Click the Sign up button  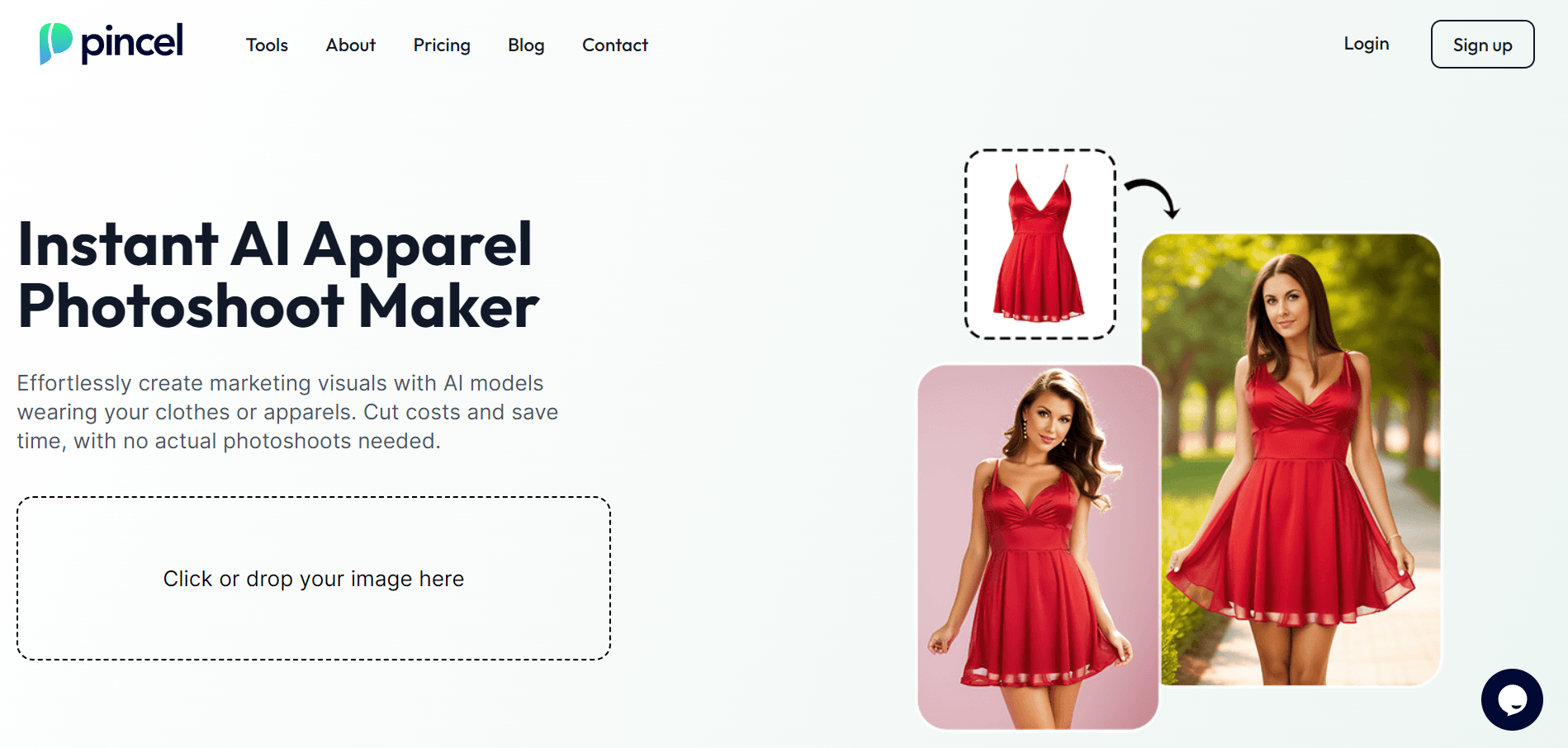click(1482, 45)
